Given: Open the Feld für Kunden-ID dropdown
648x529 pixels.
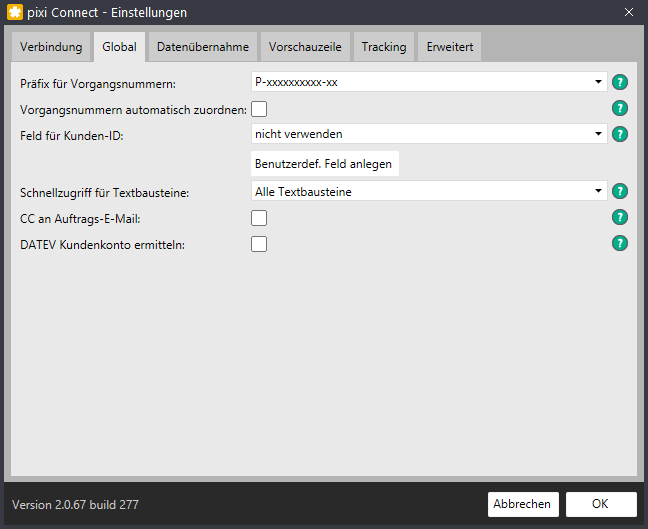Looking at the screenshot, I should click(x=429, y=134).
